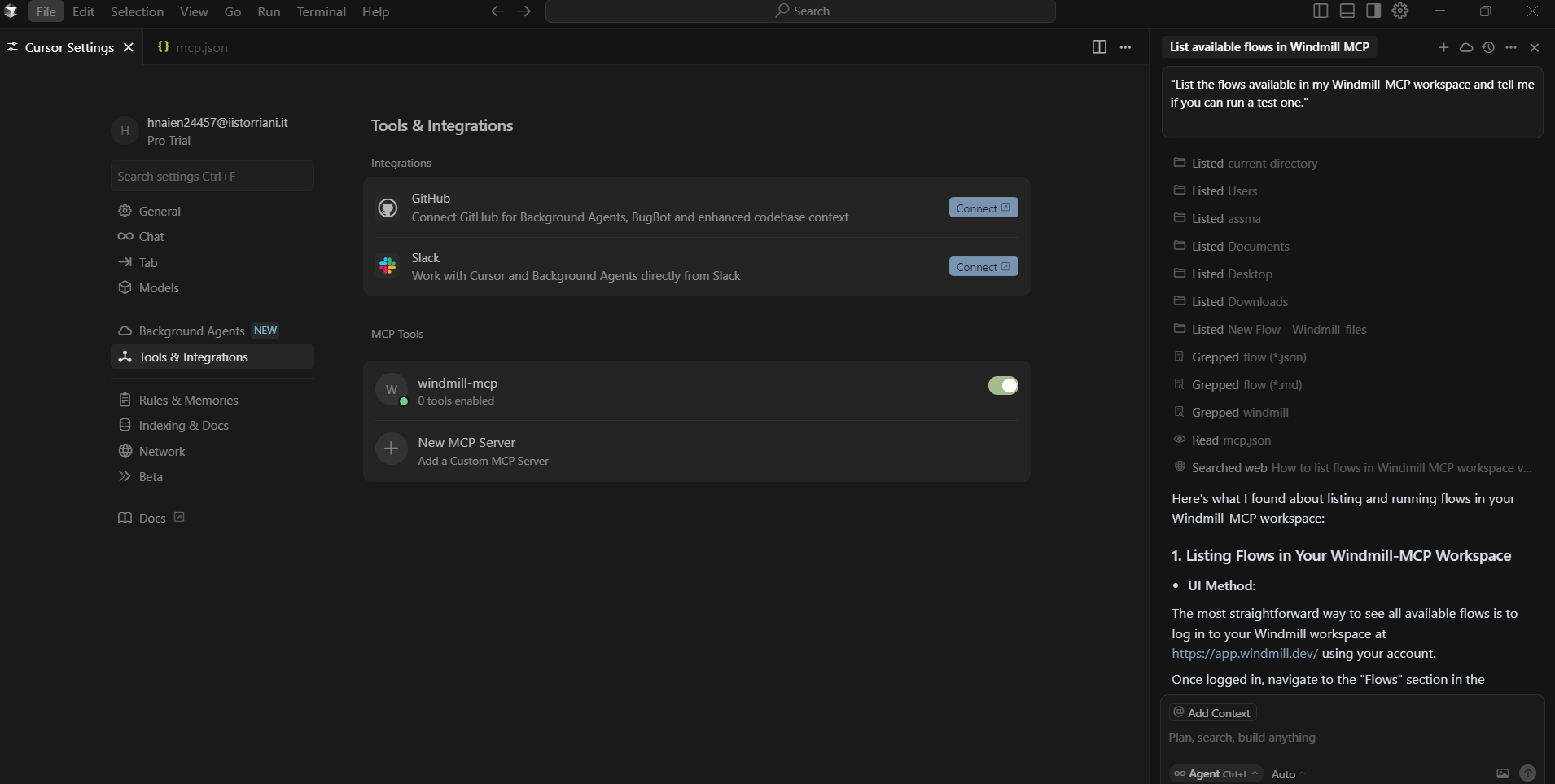Image resolution: width=1555 pixels, height=784 pixels.
Task: Focus the chat input Plan, search, build anything
Action: click(x=1351, y=738)
